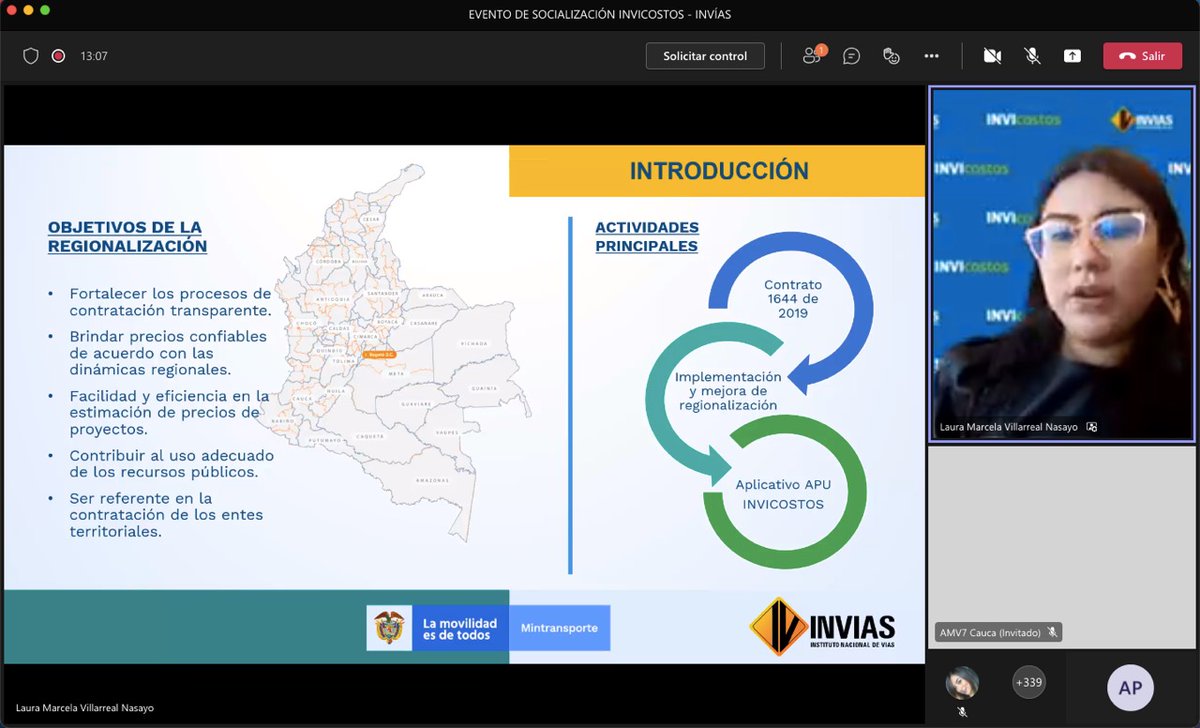The height and width of the screenshot is (728, 1200).
Task: Unmute the microphone
Action: (1032, 56)
